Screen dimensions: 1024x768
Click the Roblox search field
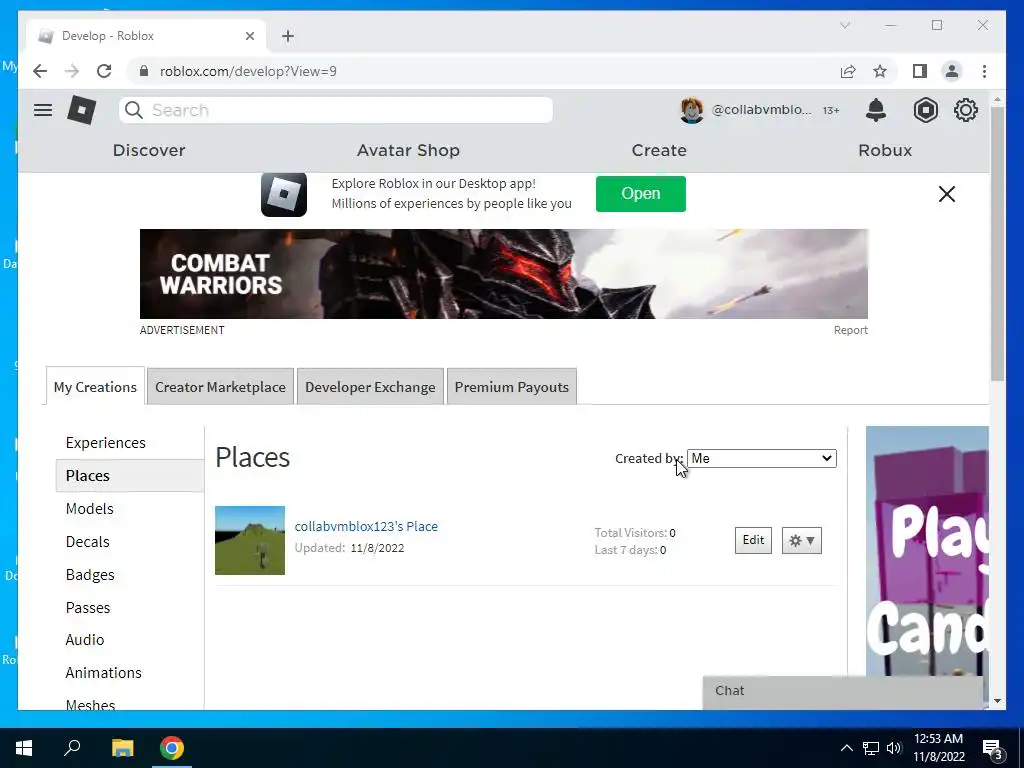coord(336,110)
